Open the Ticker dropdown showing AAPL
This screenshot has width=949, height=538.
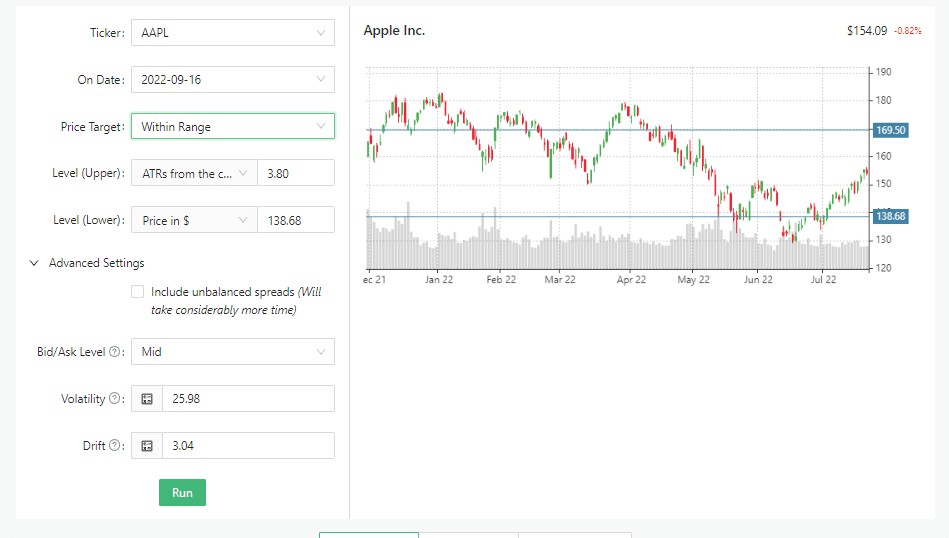[232, 33]
